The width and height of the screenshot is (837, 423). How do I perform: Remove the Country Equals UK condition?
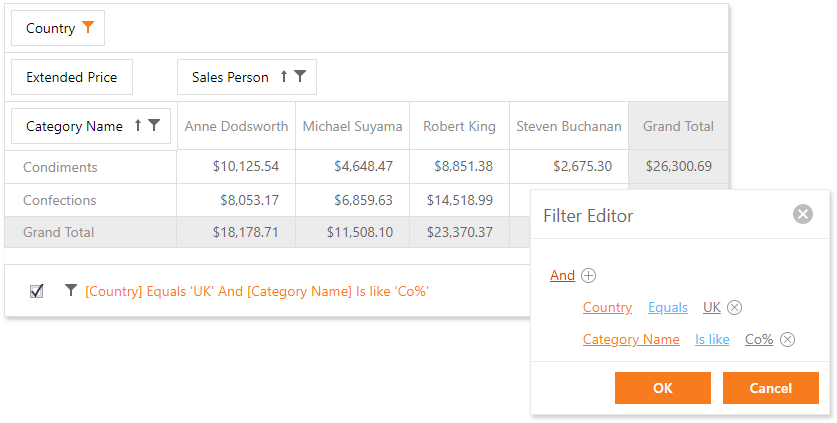tap(735, 308)
